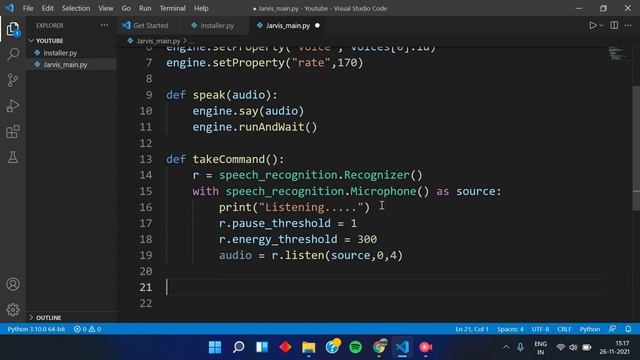
Task: Click the feedback icon in status bar
Action: click(612, 329)
